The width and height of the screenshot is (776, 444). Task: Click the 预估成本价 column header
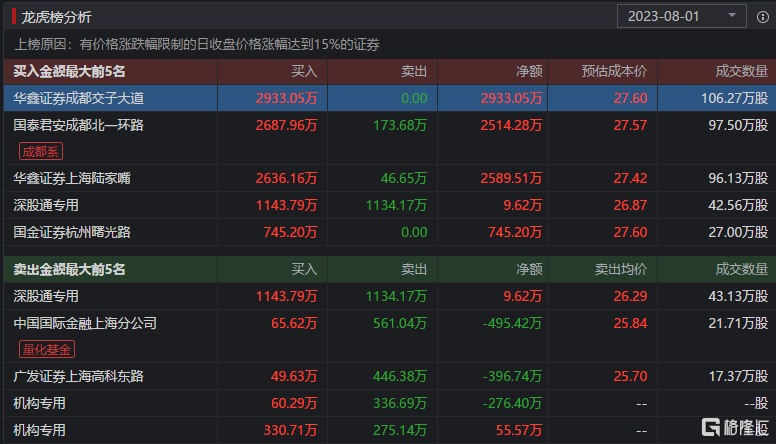(x=614, y=71)
